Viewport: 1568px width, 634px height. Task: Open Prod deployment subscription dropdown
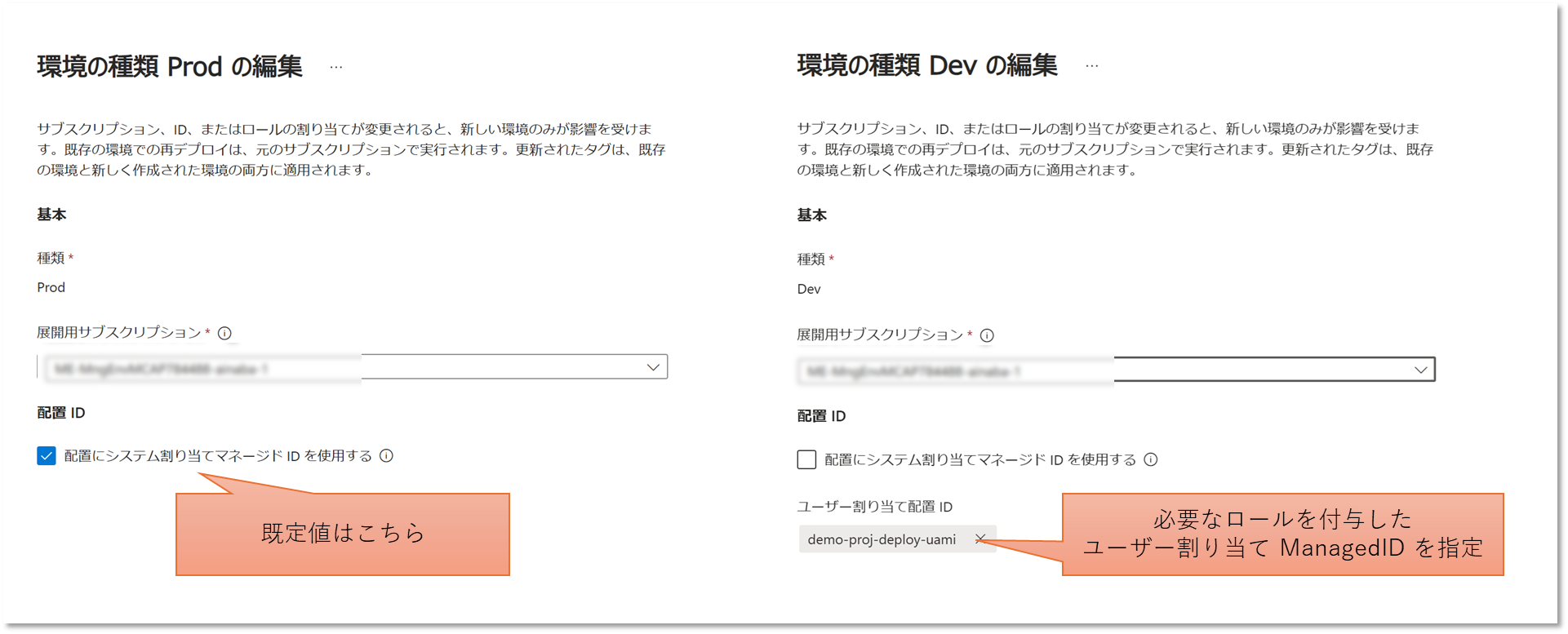click(x=353, y=367)
